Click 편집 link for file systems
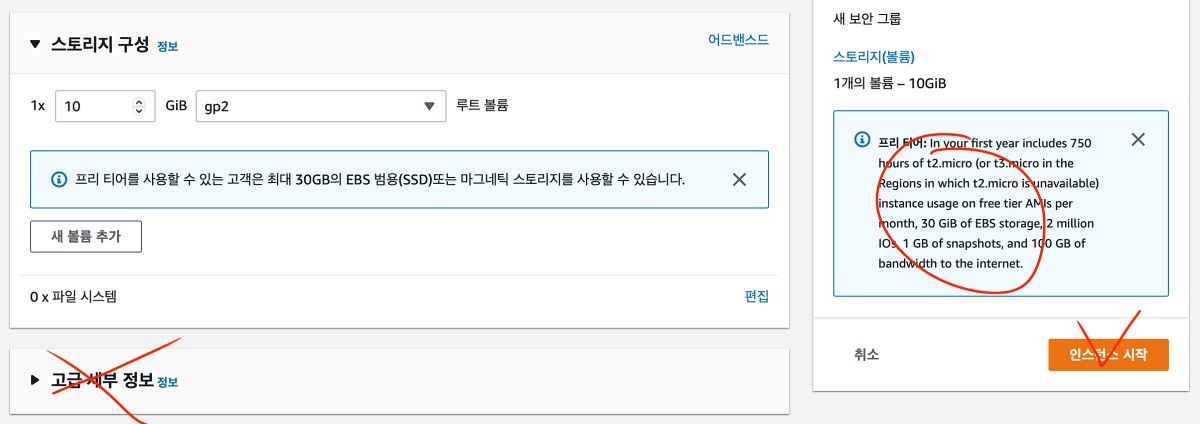 [756, 296]
